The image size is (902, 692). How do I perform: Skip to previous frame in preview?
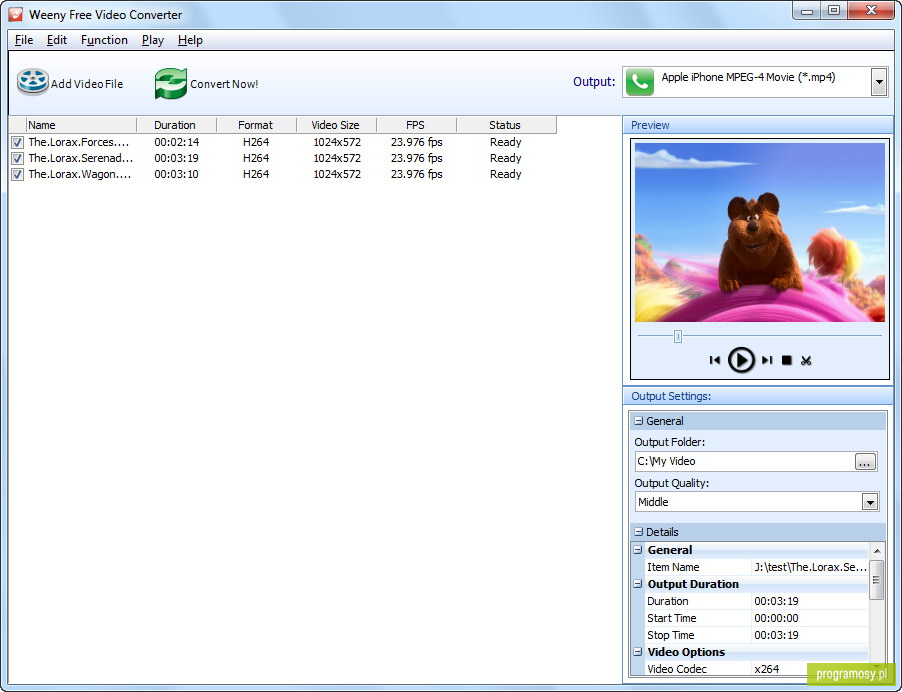click(x=714, y=360)
